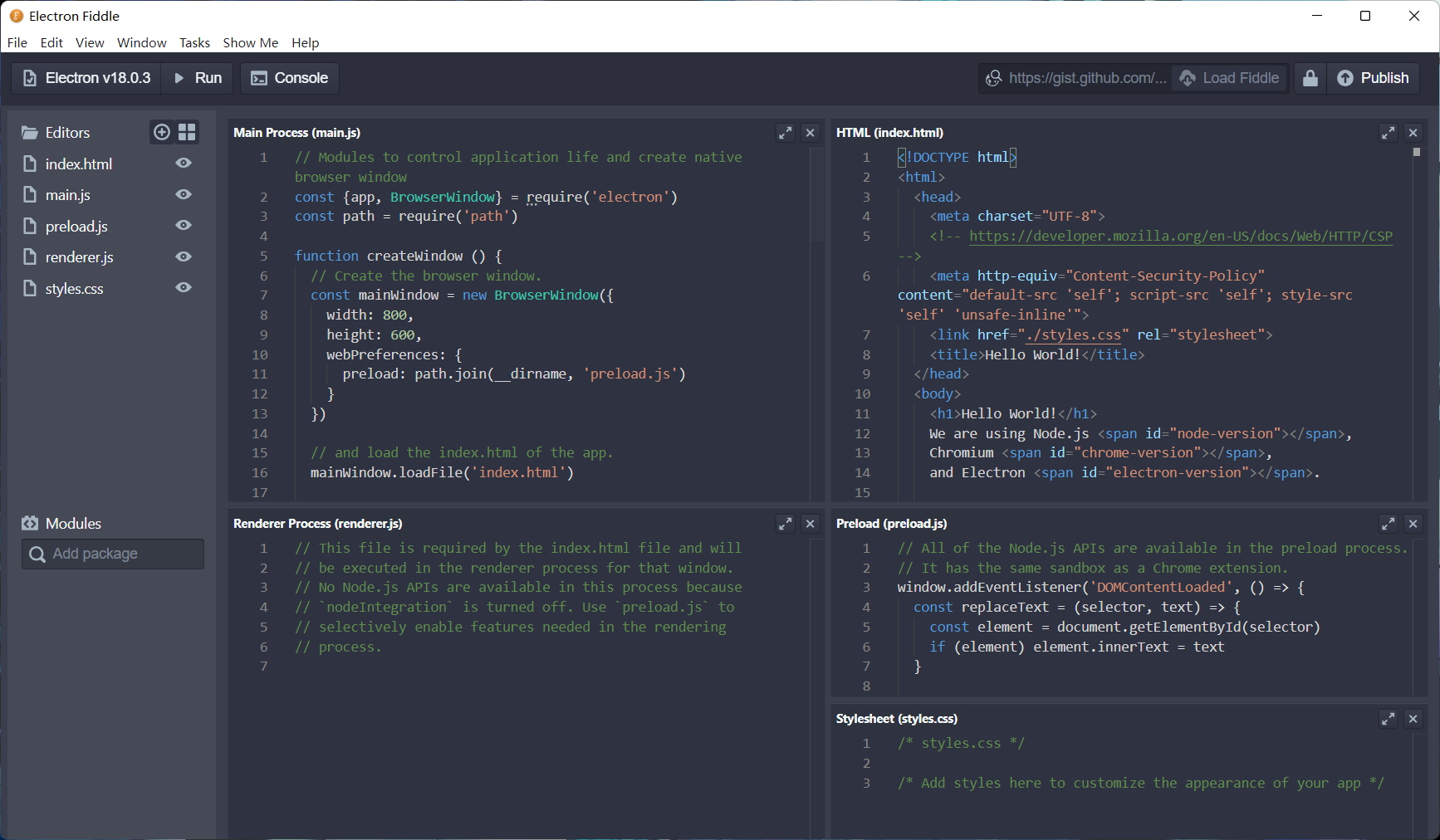1440x840 pixels.
Task: Open the Help menu
Action: tap(306, 42)
